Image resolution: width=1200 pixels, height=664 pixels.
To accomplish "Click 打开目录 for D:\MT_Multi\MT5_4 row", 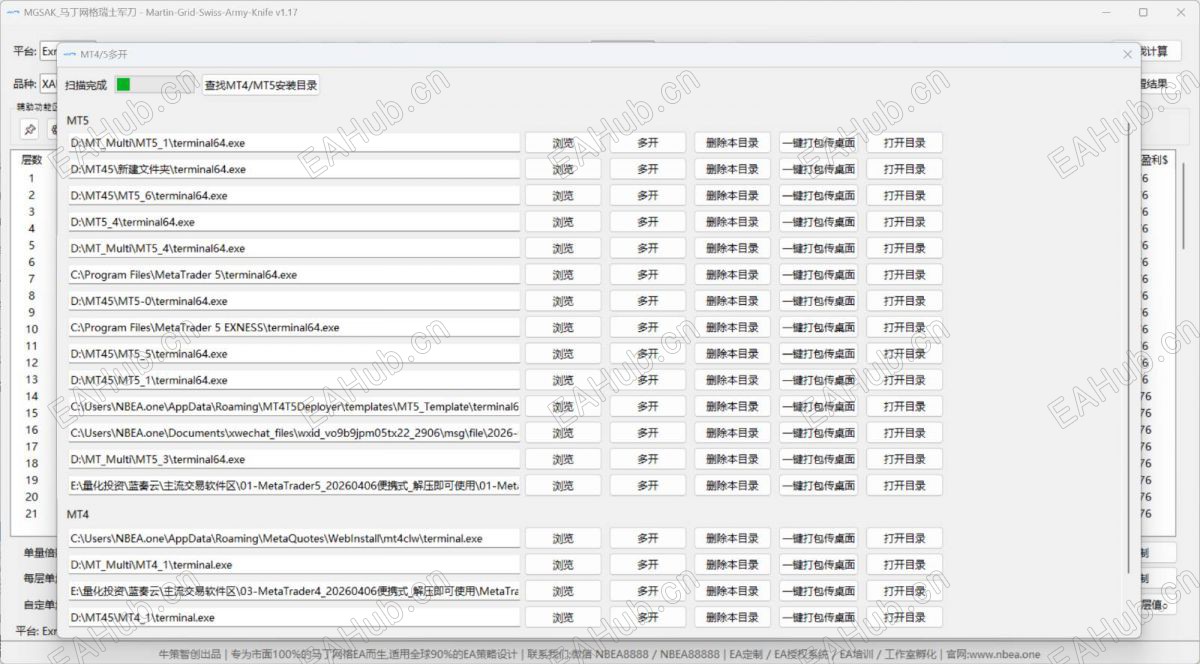I will tap(904, 248).
